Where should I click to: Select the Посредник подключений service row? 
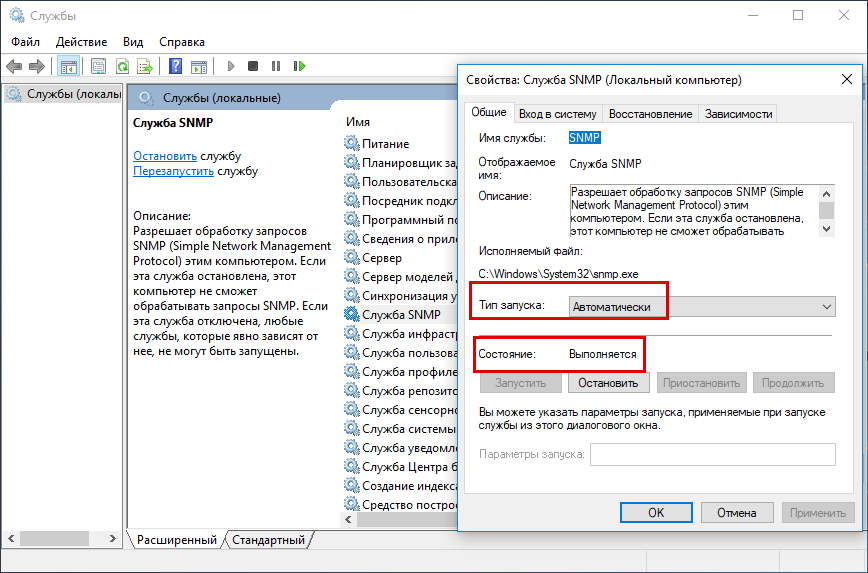401,201
